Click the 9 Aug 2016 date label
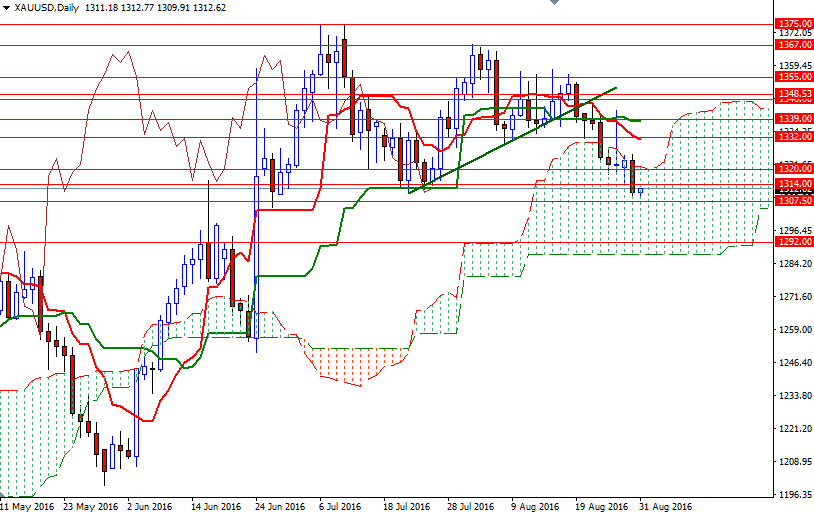The image size is (814, 514). point(535,507)
